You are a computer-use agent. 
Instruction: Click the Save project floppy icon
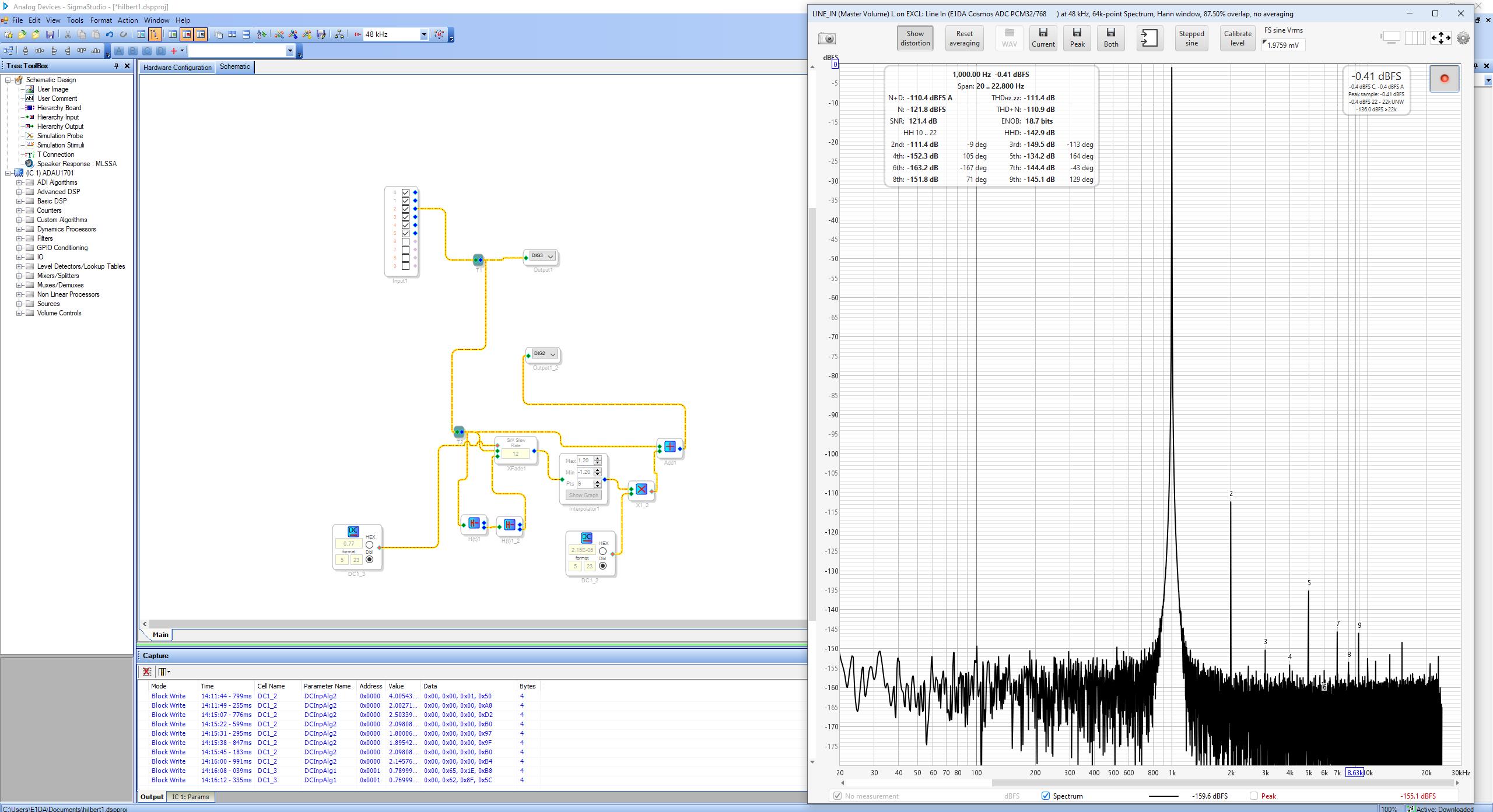(x=50, y=35)
